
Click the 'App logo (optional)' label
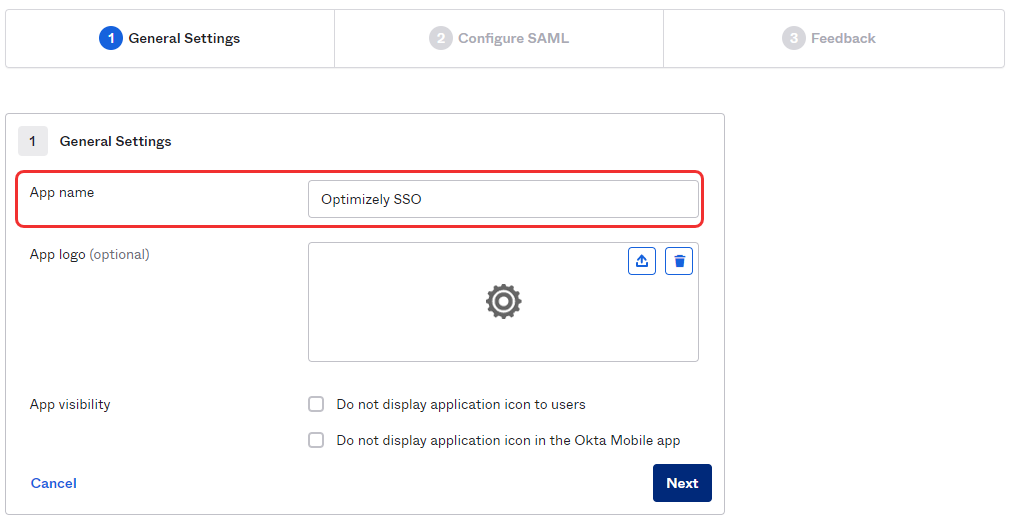(x=90, y=254)
